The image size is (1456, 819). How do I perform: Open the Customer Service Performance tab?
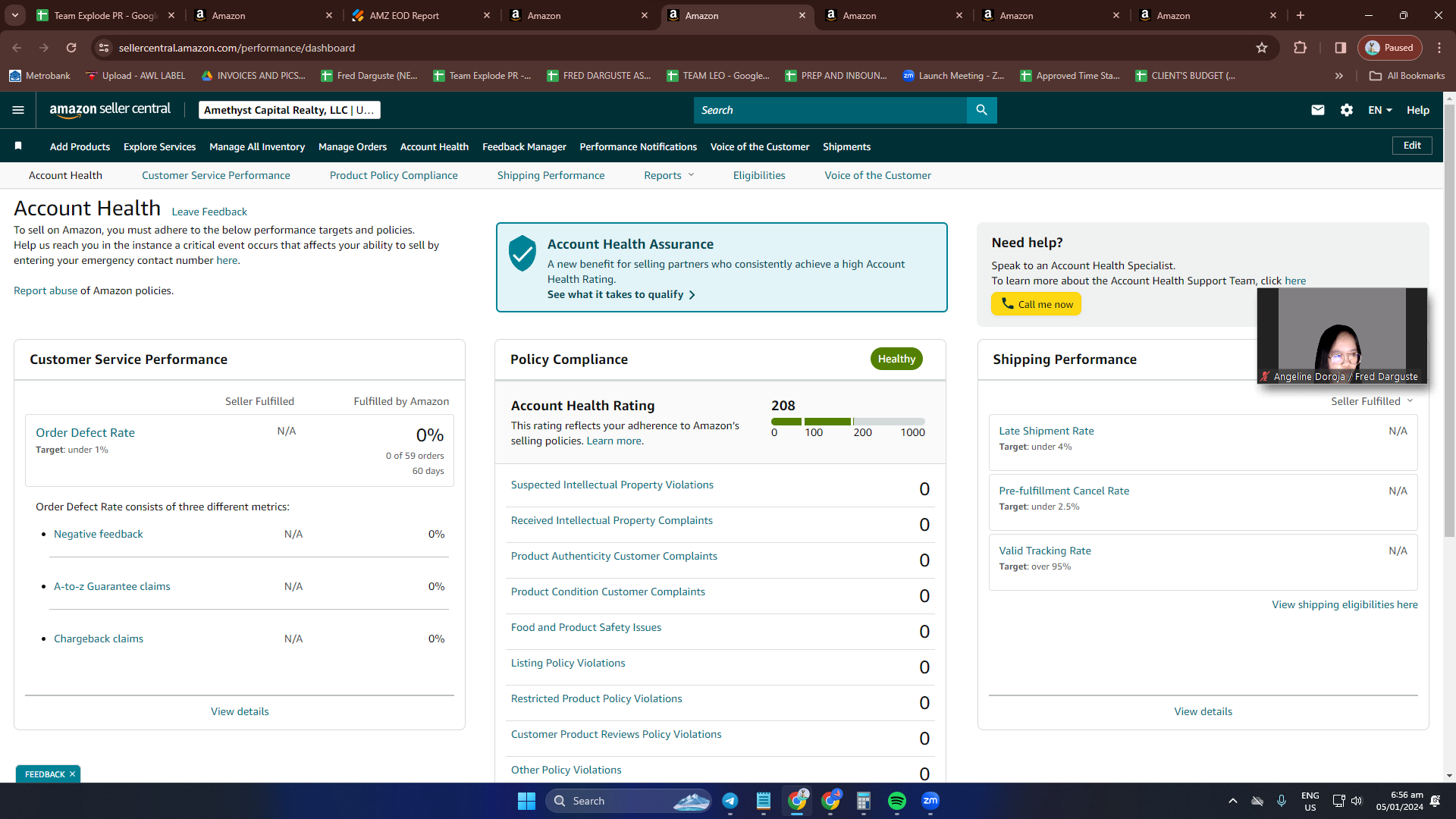click(216, 175)
